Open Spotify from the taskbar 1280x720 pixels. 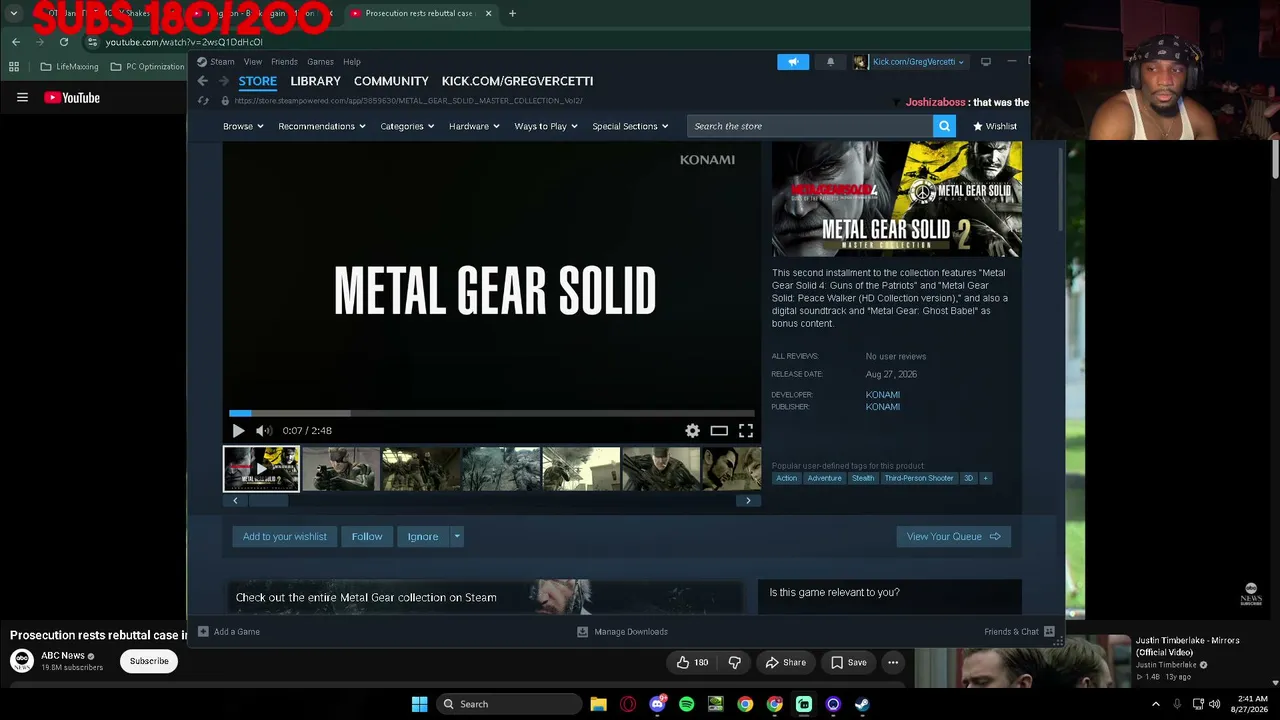(686, 704)
